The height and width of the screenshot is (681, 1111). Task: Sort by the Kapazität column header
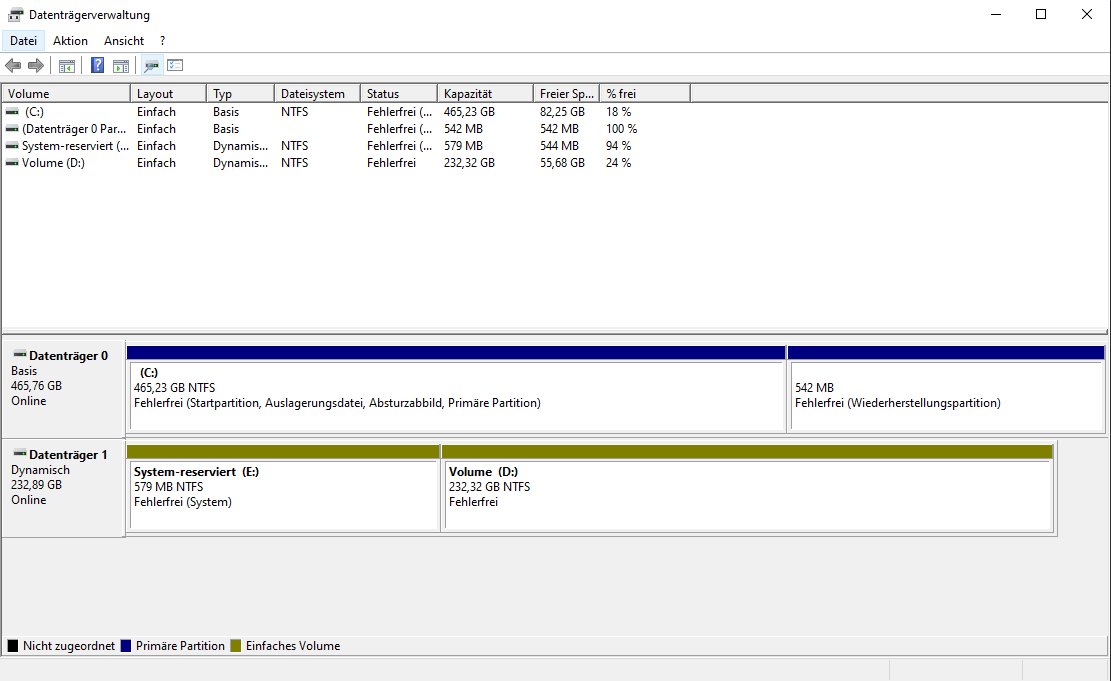coord(485,94)
